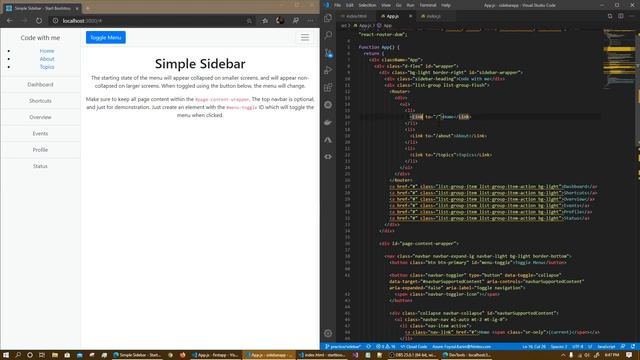Open the Run and Debug view in VS Code
Viewport: 640px width, 360px height.
(x=328, y=70)
